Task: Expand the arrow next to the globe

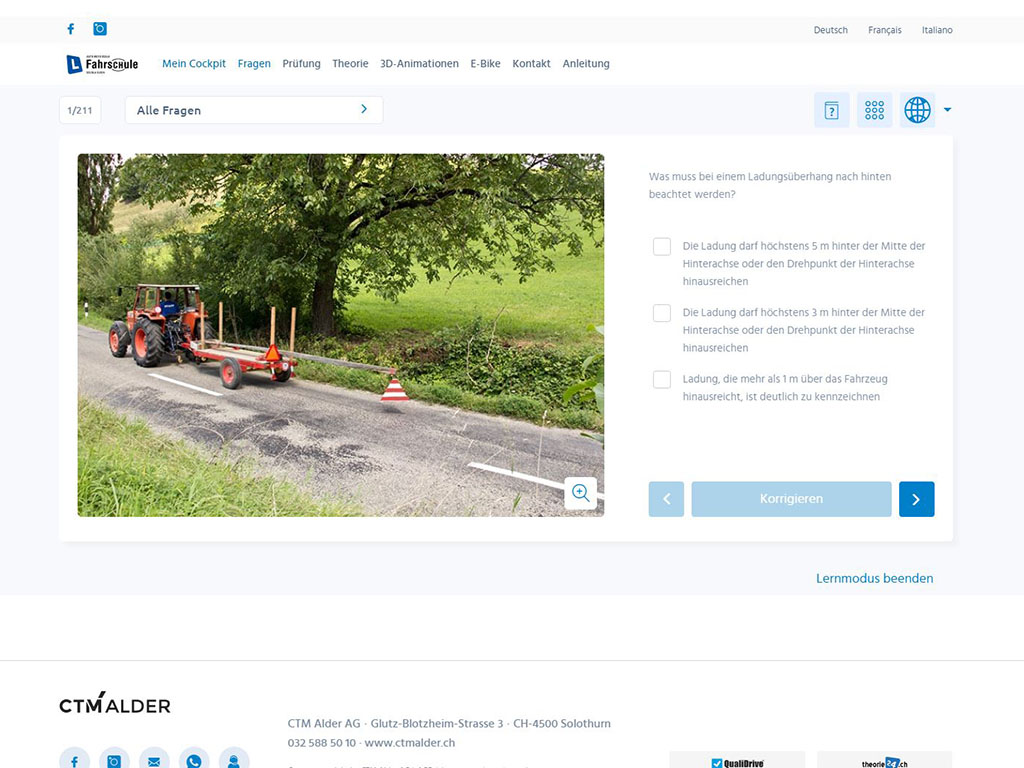Action: (947, 110)
